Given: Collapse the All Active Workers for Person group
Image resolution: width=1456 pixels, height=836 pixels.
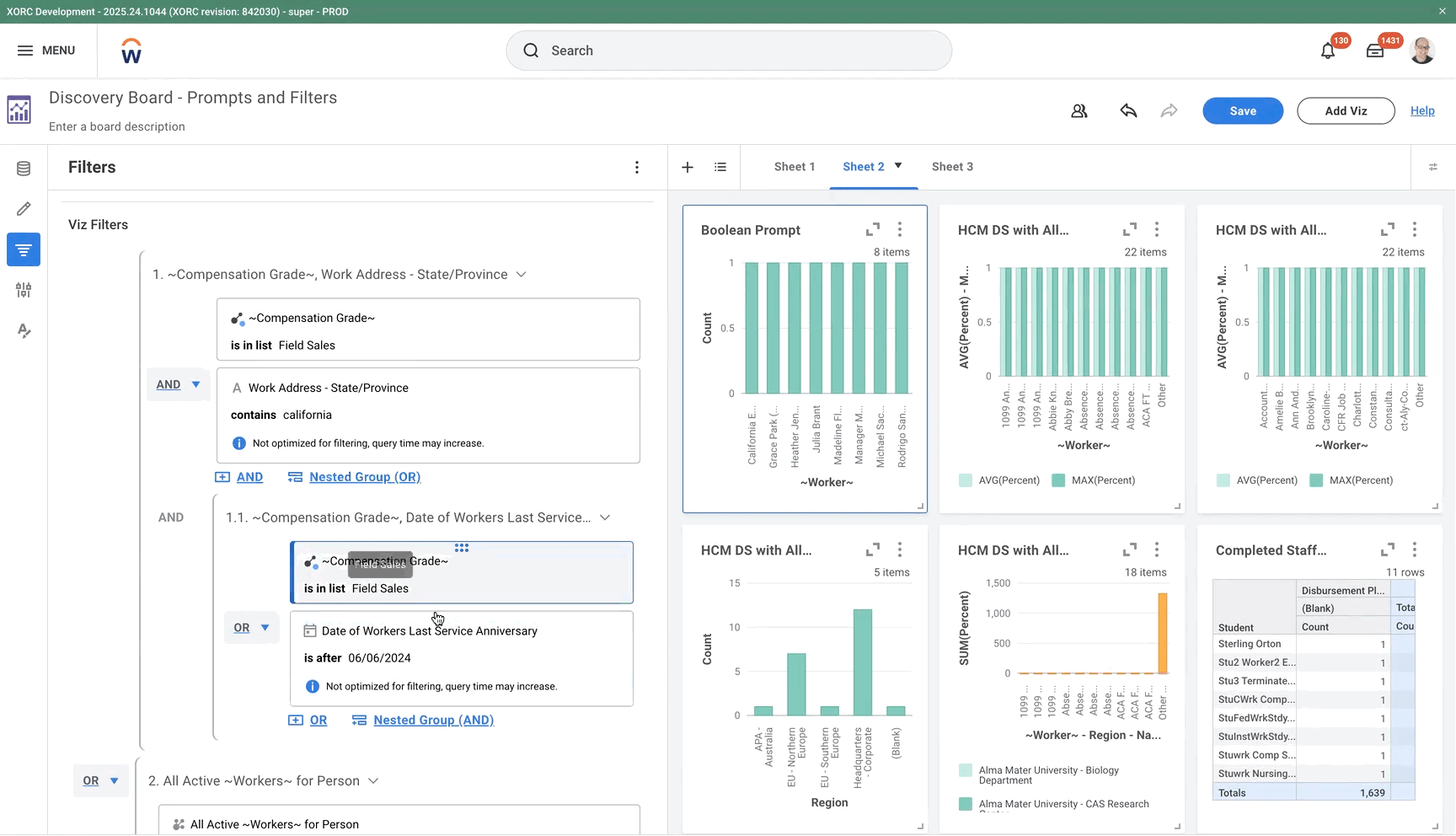Looking at the screenshot, I should (x=373, y=781).
